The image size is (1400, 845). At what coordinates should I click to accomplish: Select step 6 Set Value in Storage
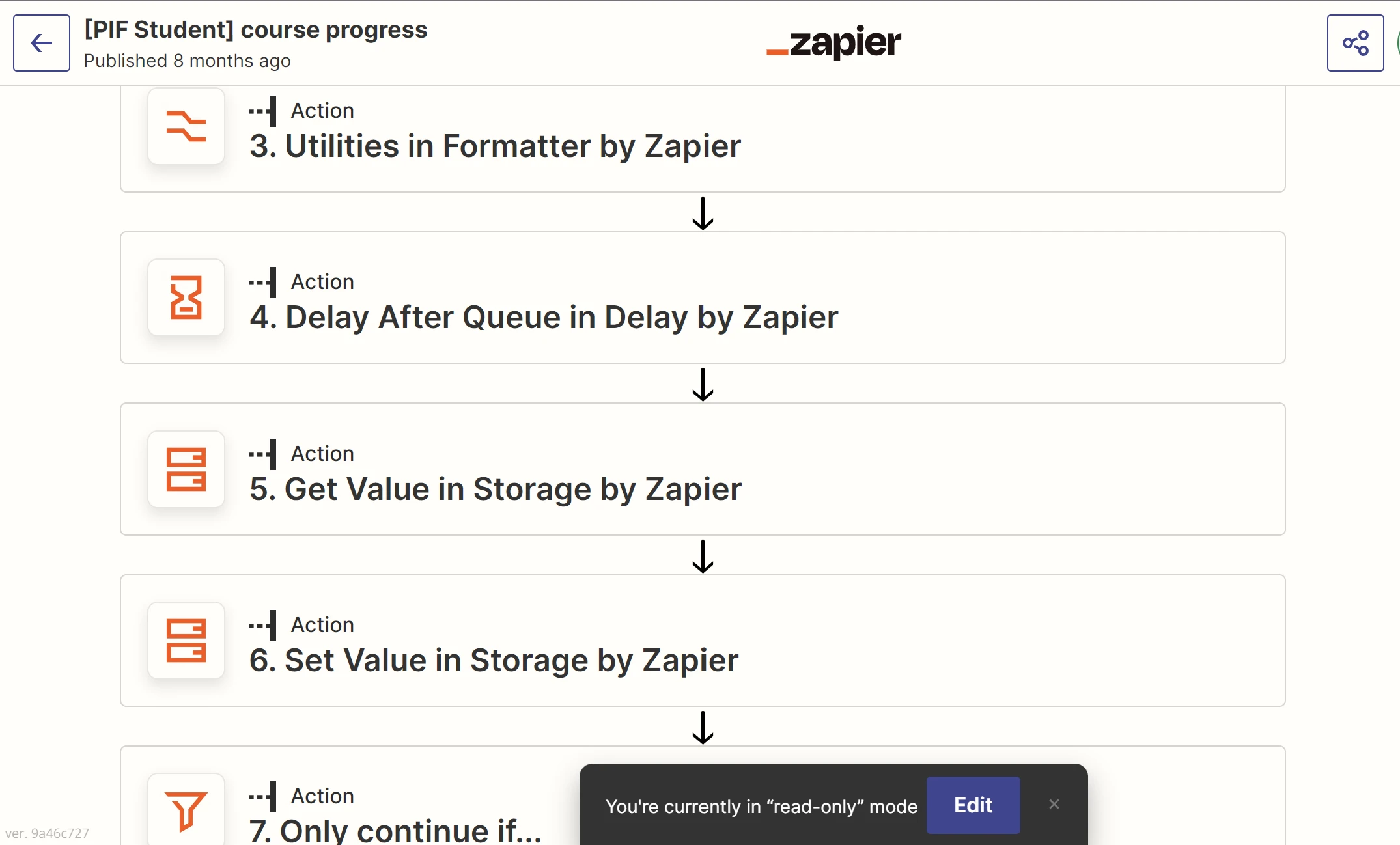(x=494, y=660)
